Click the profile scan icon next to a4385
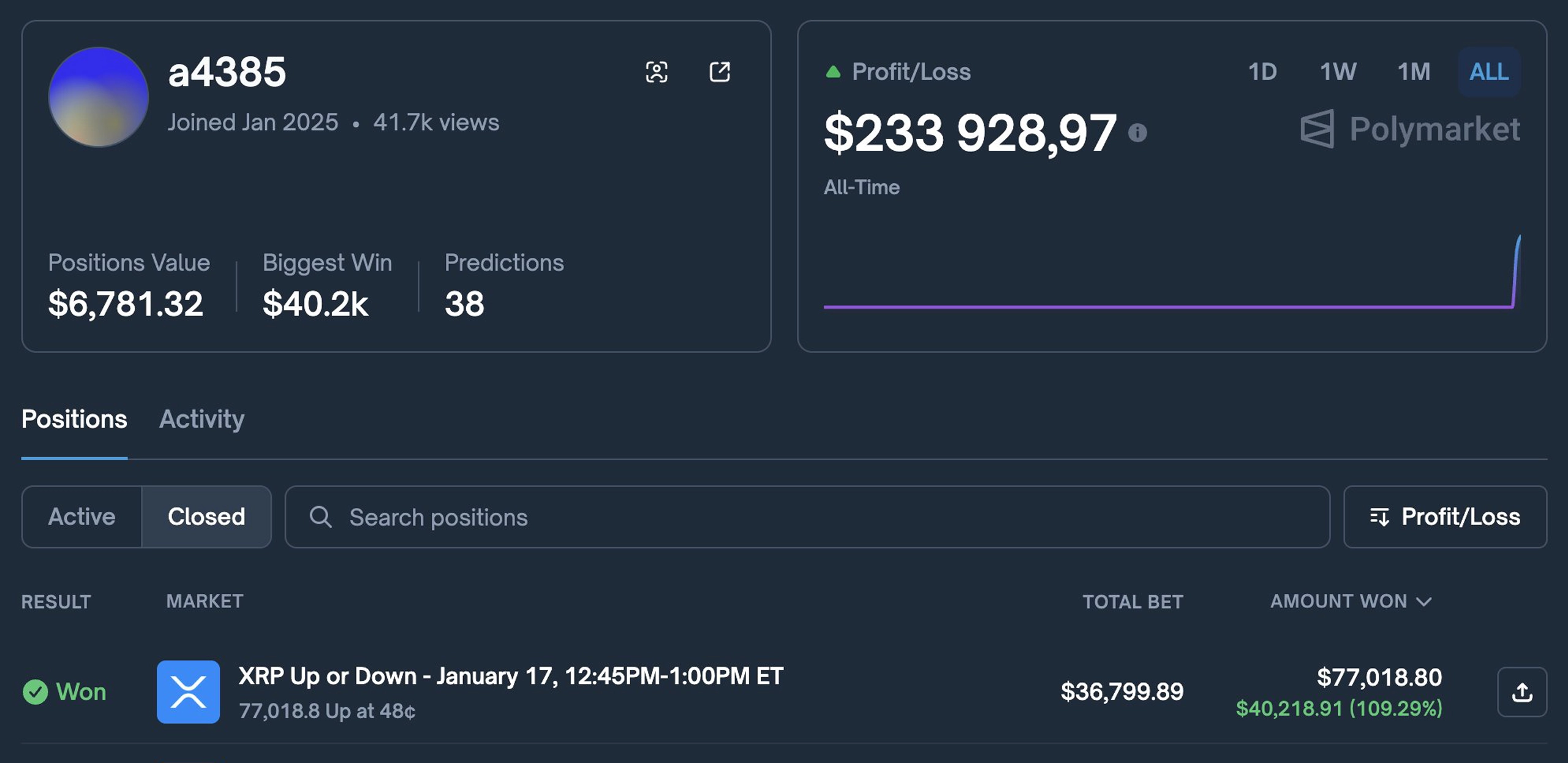This screenshot has width=1568, height=763. coord(656,72)
